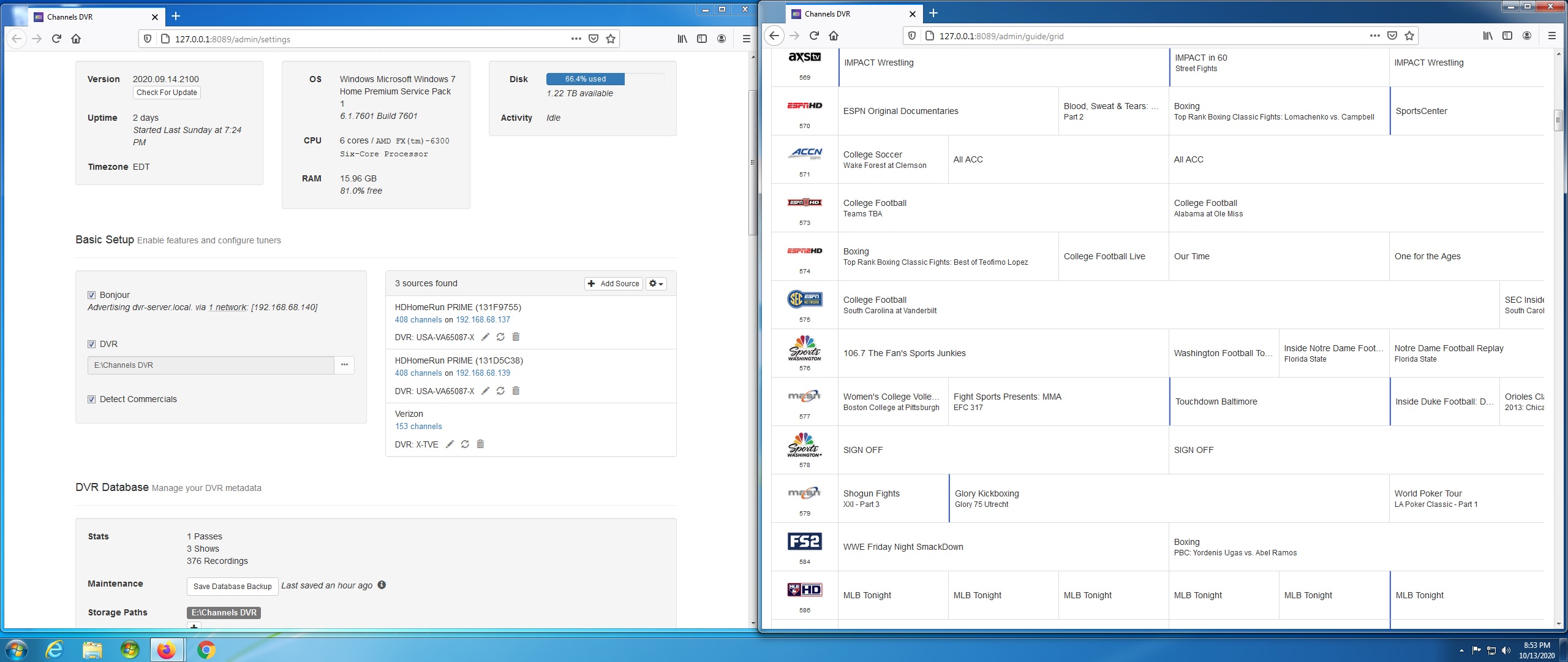This screenshot has width=1568, height=662.
Task: Select the ESPN HD channel 570 logo
Action: [x=804, y=106]
